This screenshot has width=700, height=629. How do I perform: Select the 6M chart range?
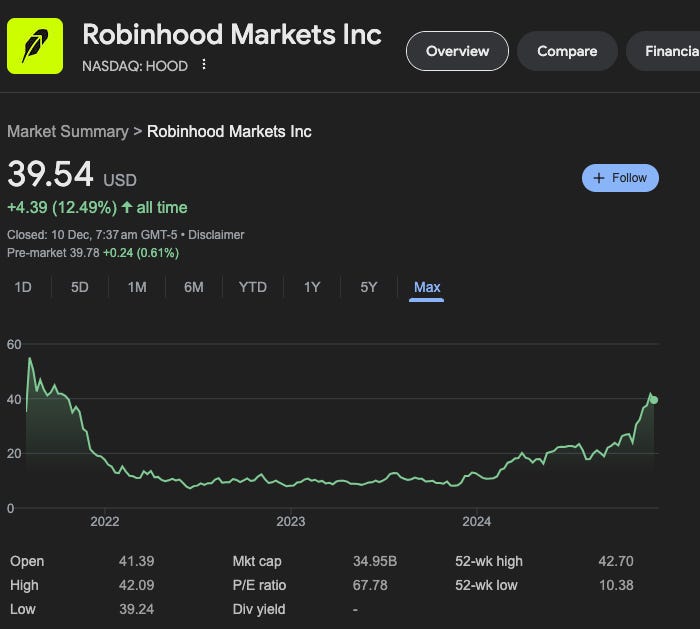[193, 287]
